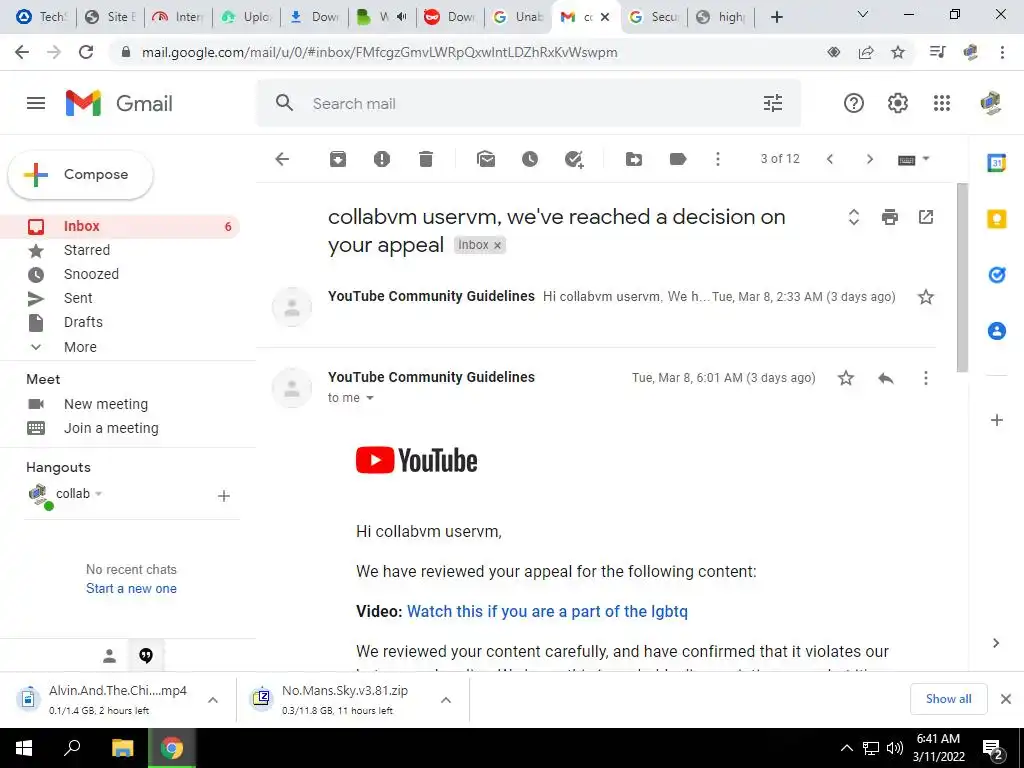This screenshot has height=768, width=1024.
Task: Mark conversation as unread
Action: point(486,159)
